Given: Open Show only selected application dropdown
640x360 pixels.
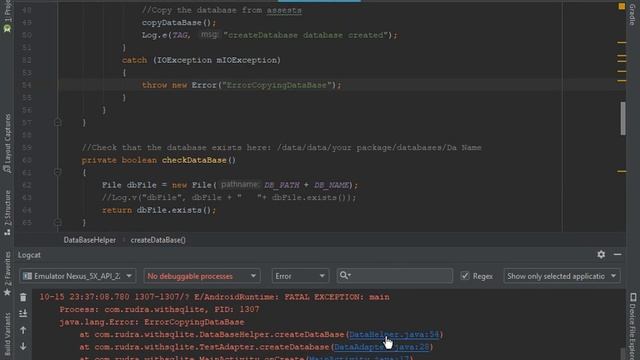Looking at the screenshot, I should coord(562,276).
